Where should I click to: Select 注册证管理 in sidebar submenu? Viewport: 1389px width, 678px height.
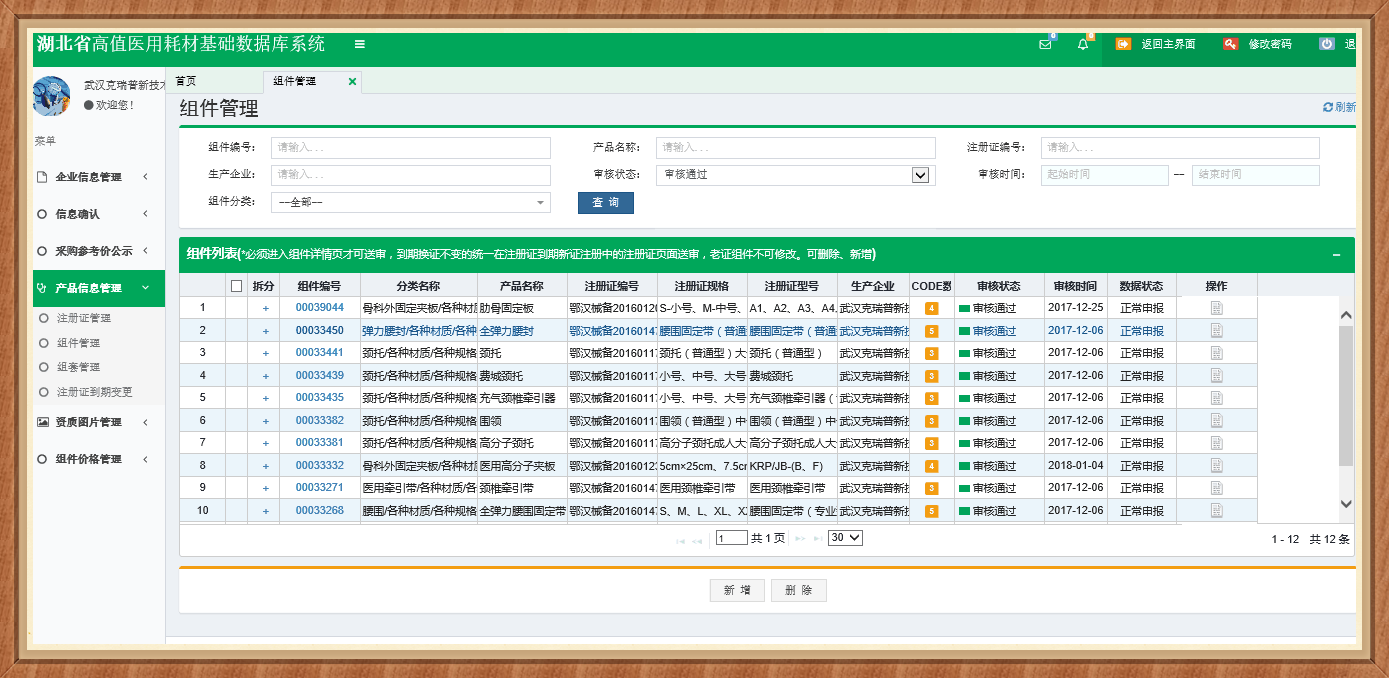84,319
